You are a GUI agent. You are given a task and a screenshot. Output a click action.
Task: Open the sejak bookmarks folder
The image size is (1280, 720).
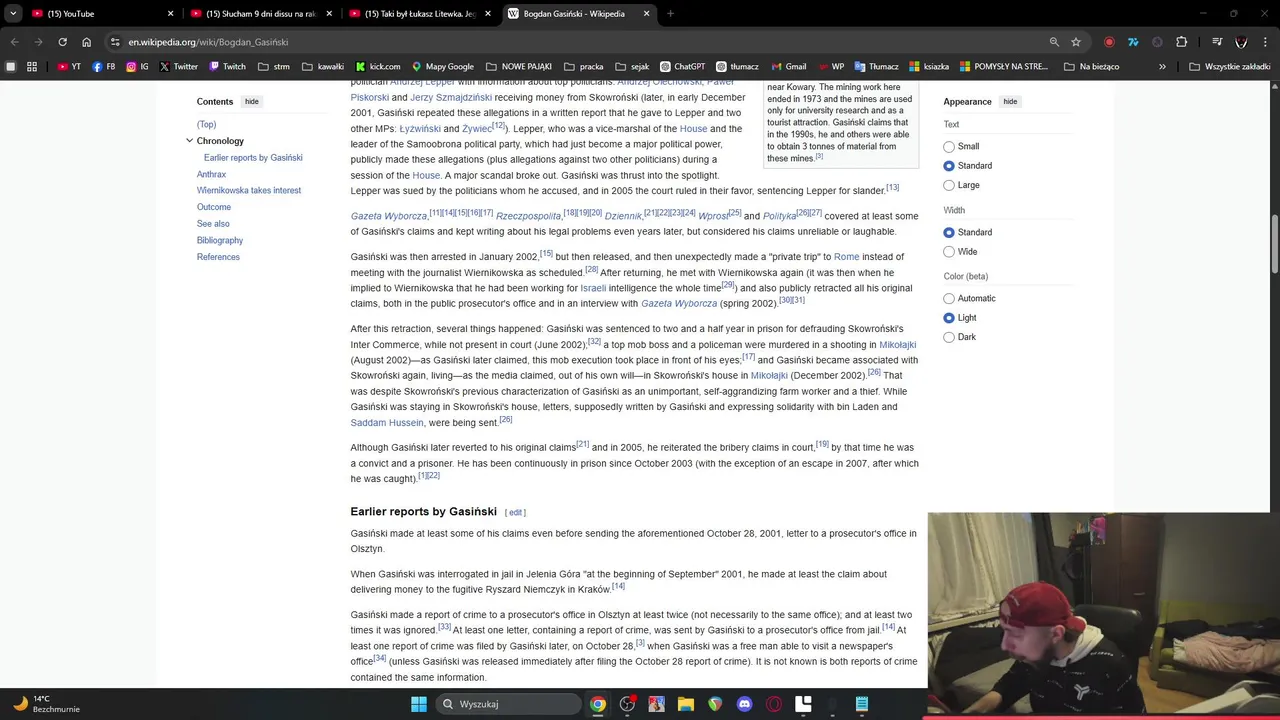[632, 67]
